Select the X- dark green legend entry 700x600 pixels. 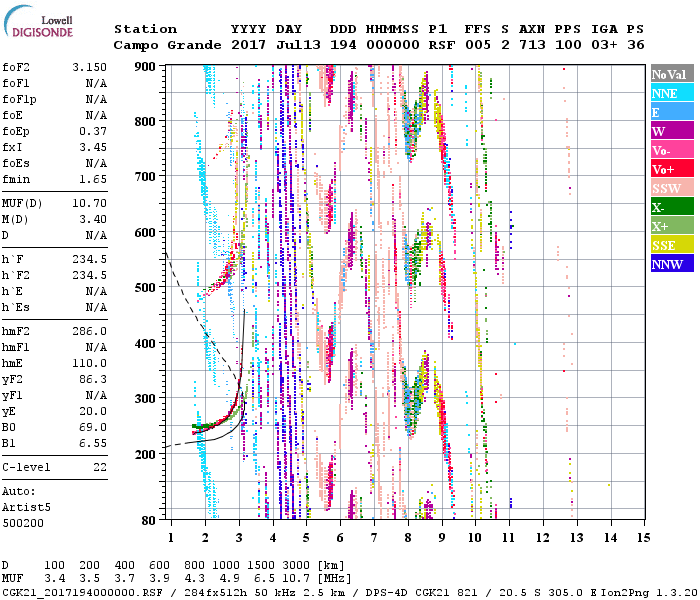coord(669,207)
